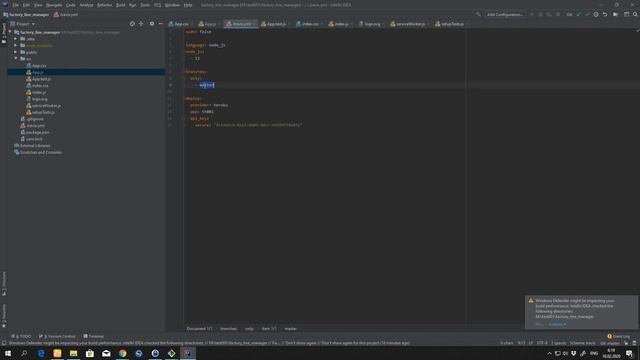Viewport: 640px width, 360px height.
Task: Select App.test.js in project tree
Action: (x=38, y=79)
